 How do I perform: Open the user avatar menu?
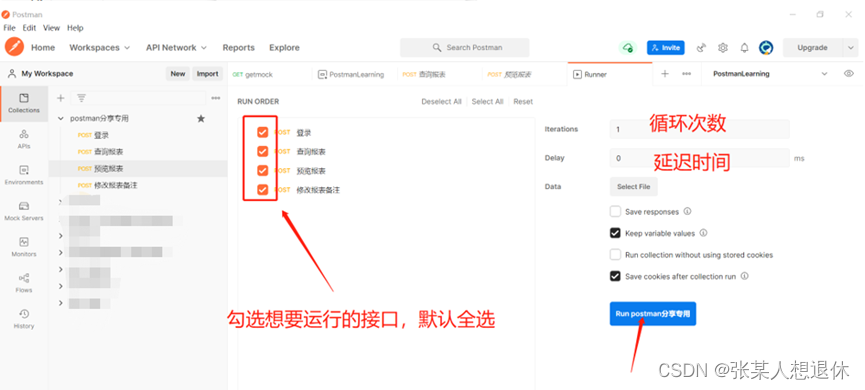(x=766, y=48)
